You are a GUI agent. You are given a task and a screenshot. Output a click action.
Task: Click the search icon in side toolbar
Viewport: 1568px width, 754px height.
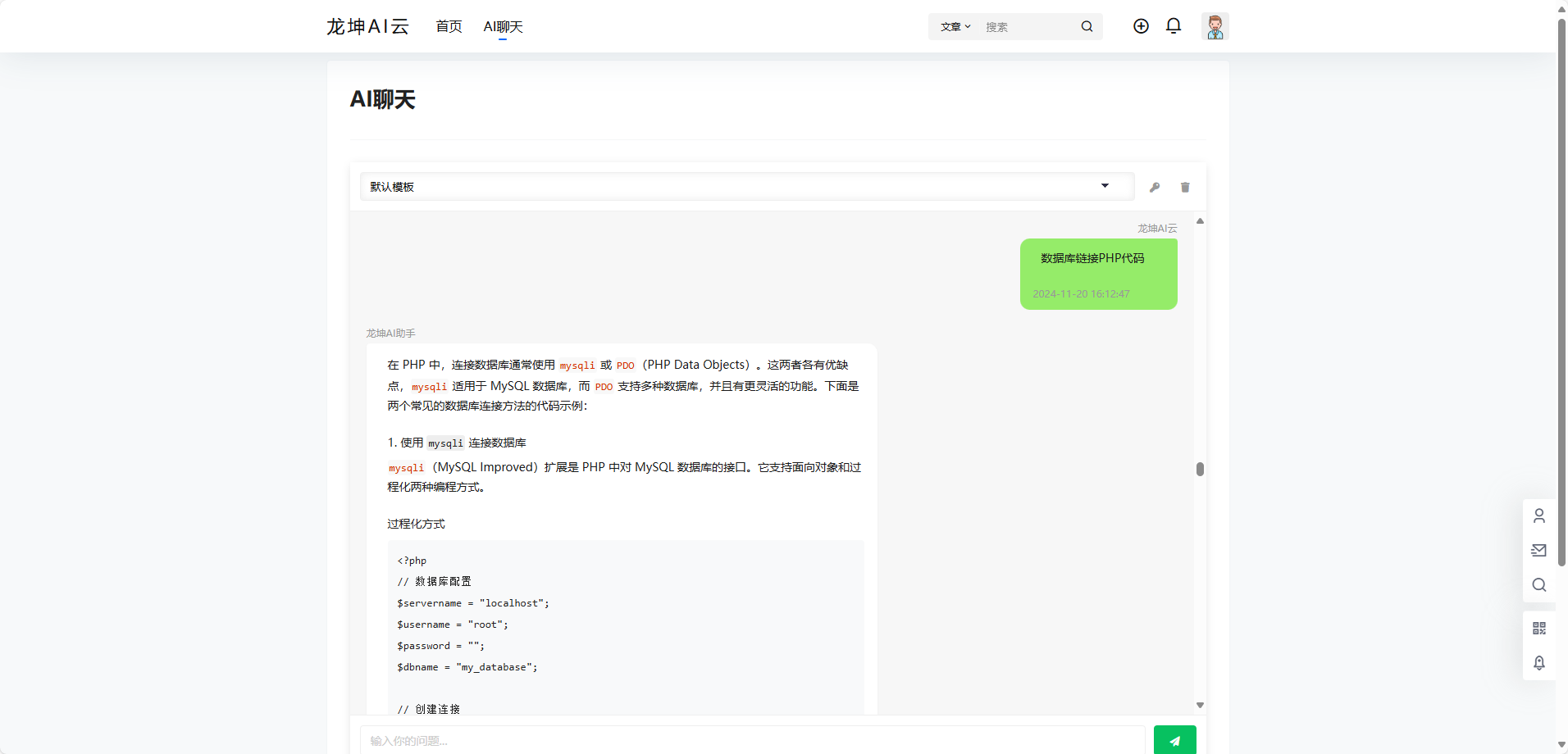(x=1539, y=584)
